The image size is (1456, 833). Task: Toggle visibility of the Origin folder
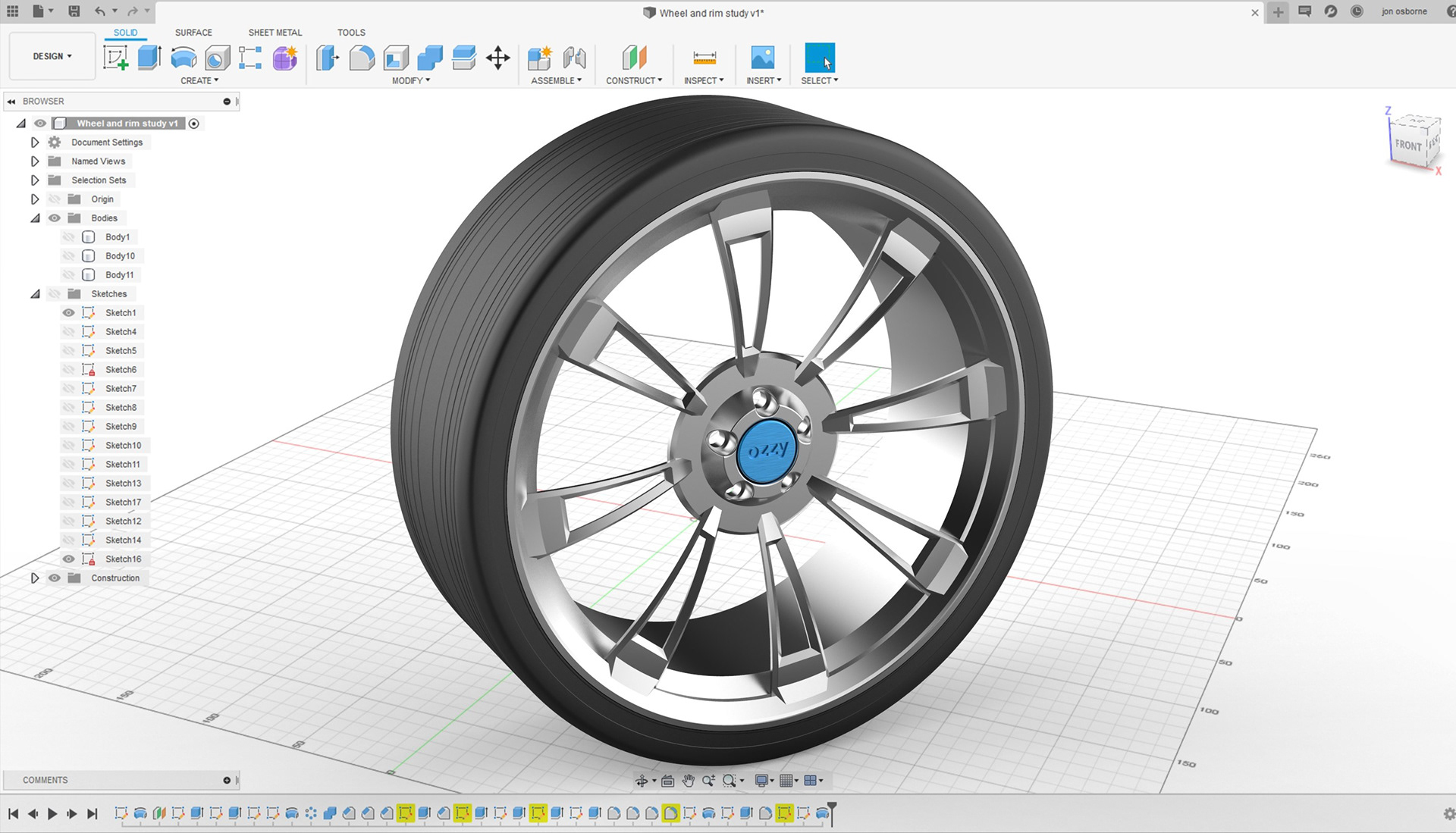click(x=54, y=199)
